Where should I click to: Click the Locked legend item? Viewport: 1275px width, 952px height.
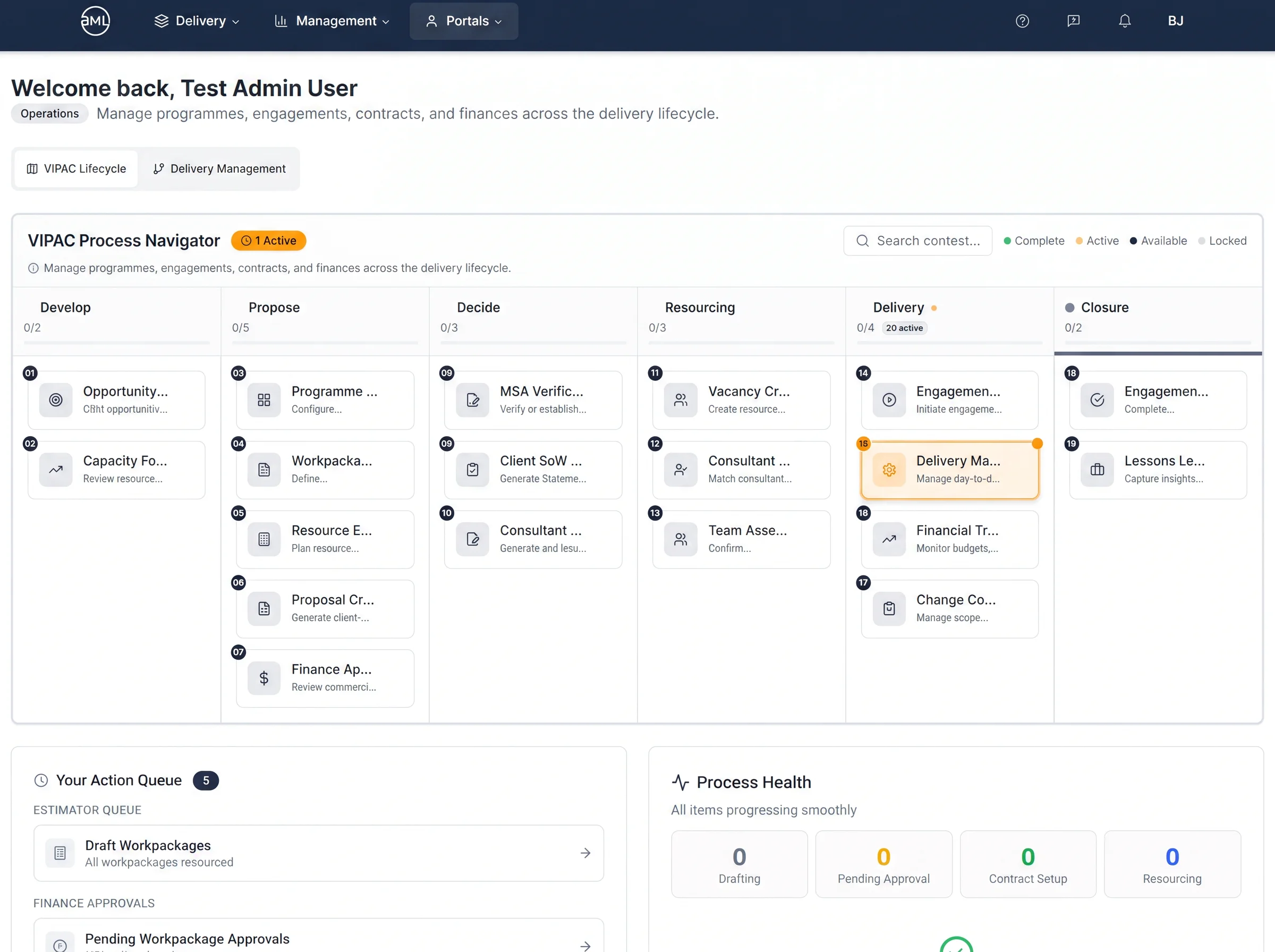coord(1222,241)
